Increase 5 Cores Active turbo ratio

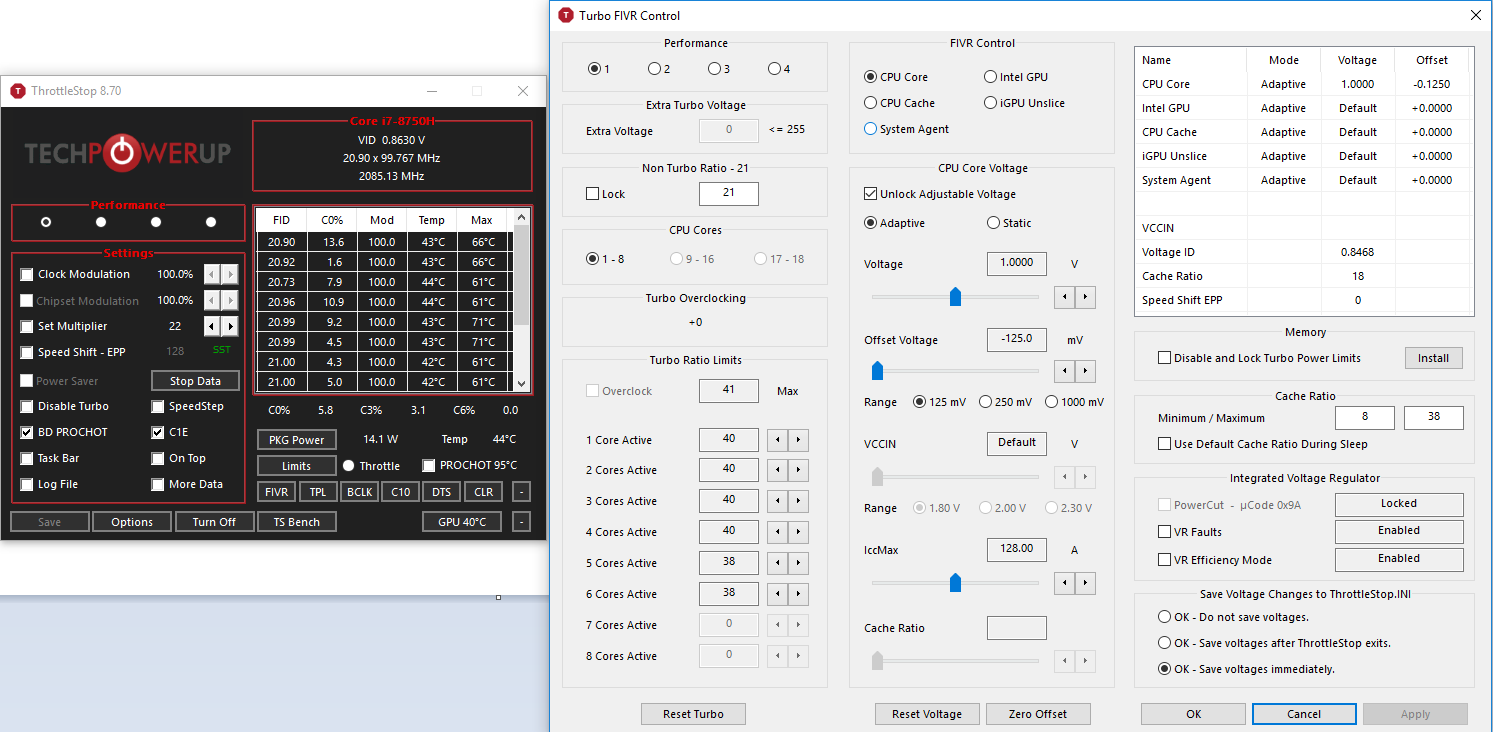coord(798,563)
